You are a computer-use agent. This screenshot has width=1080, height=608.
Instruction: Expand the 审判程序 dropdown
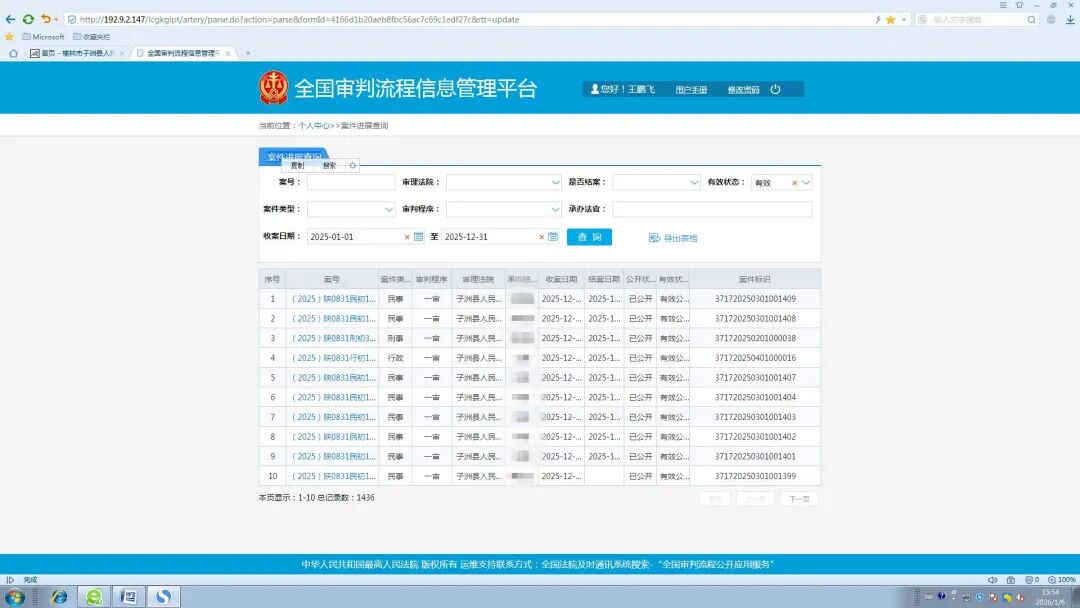click(555, 210)
